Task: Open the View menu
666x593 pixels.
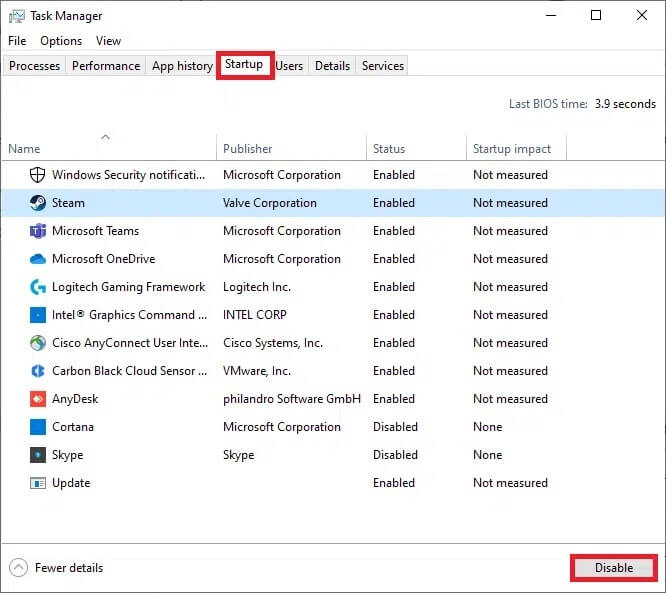Action: pos(108,41)
